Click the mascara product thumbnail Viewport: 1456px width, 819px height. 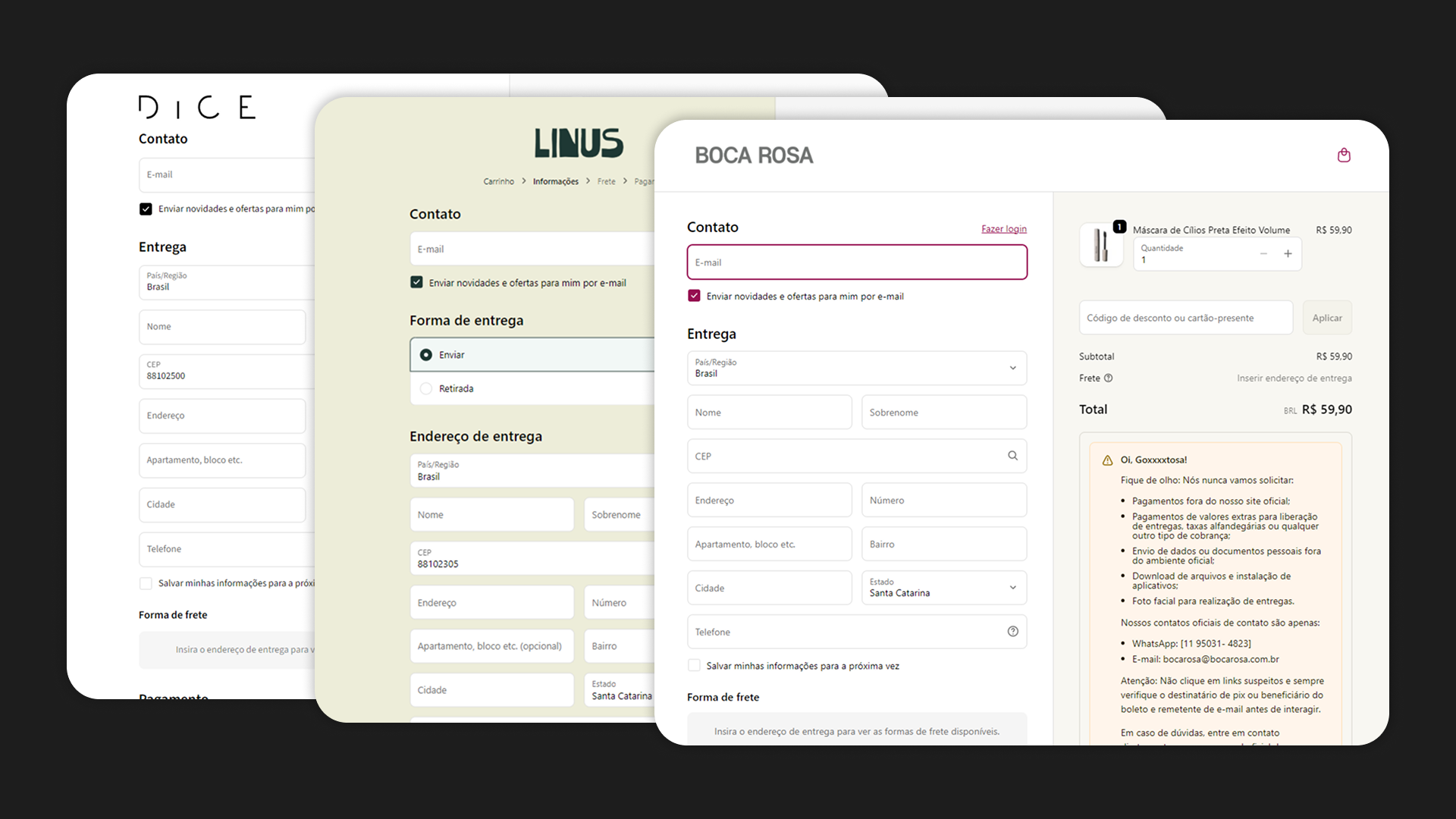(x=1101, y=244)
